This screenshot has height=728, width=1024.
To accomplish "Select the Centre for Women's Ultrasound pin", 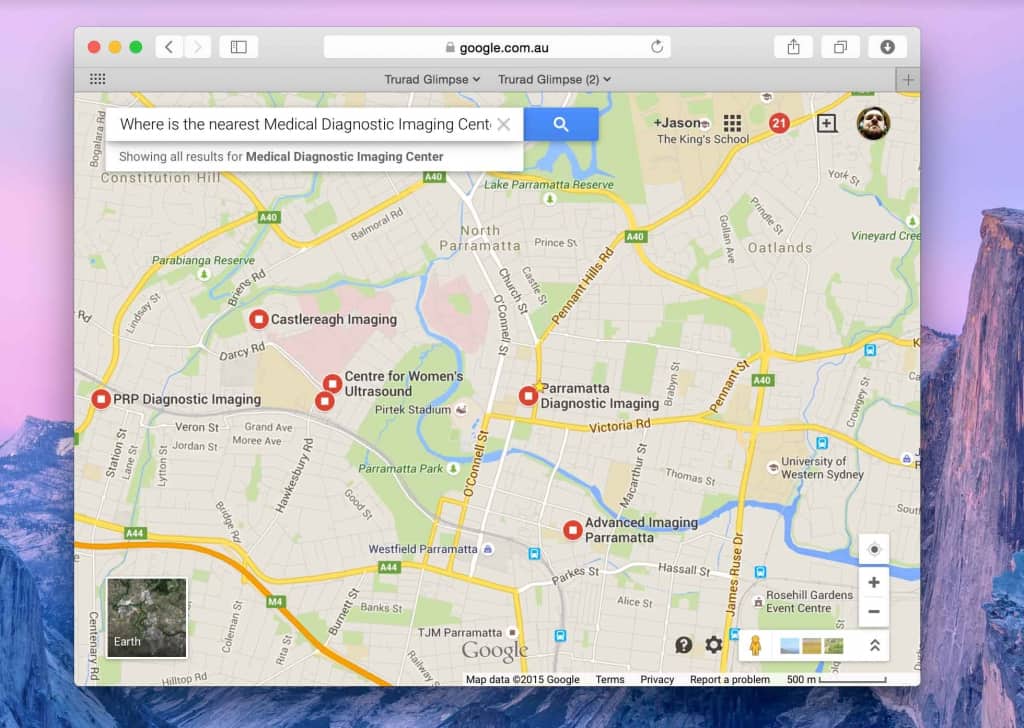I will 332,383.
